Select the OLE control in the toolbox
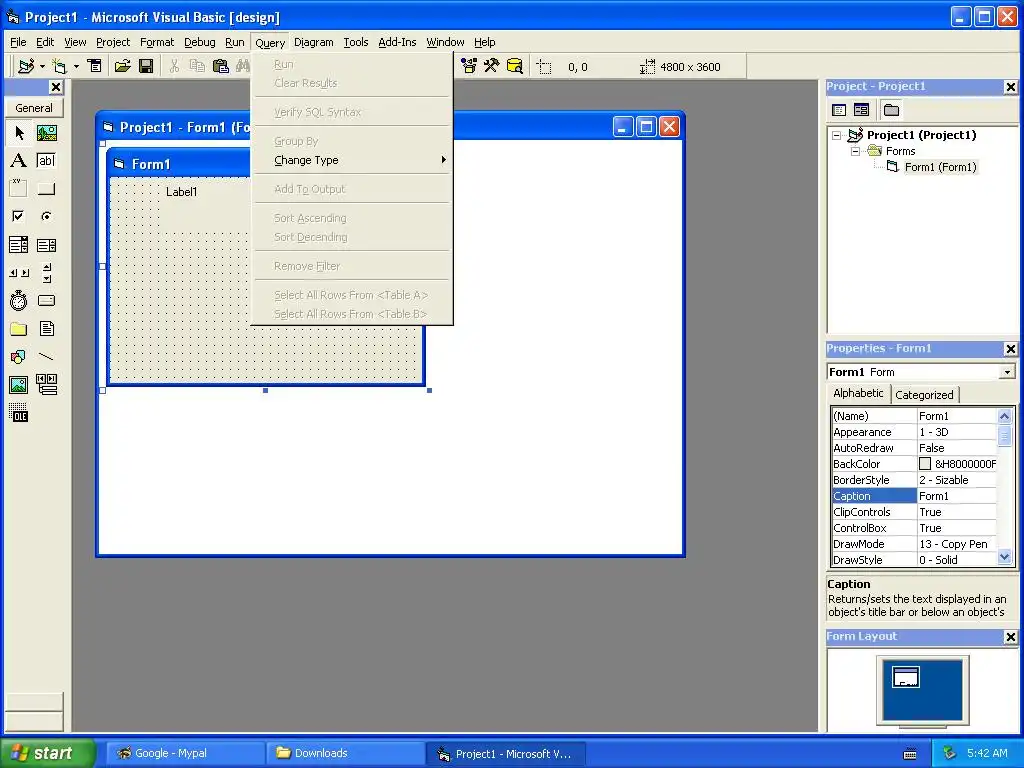 [19, 413]
